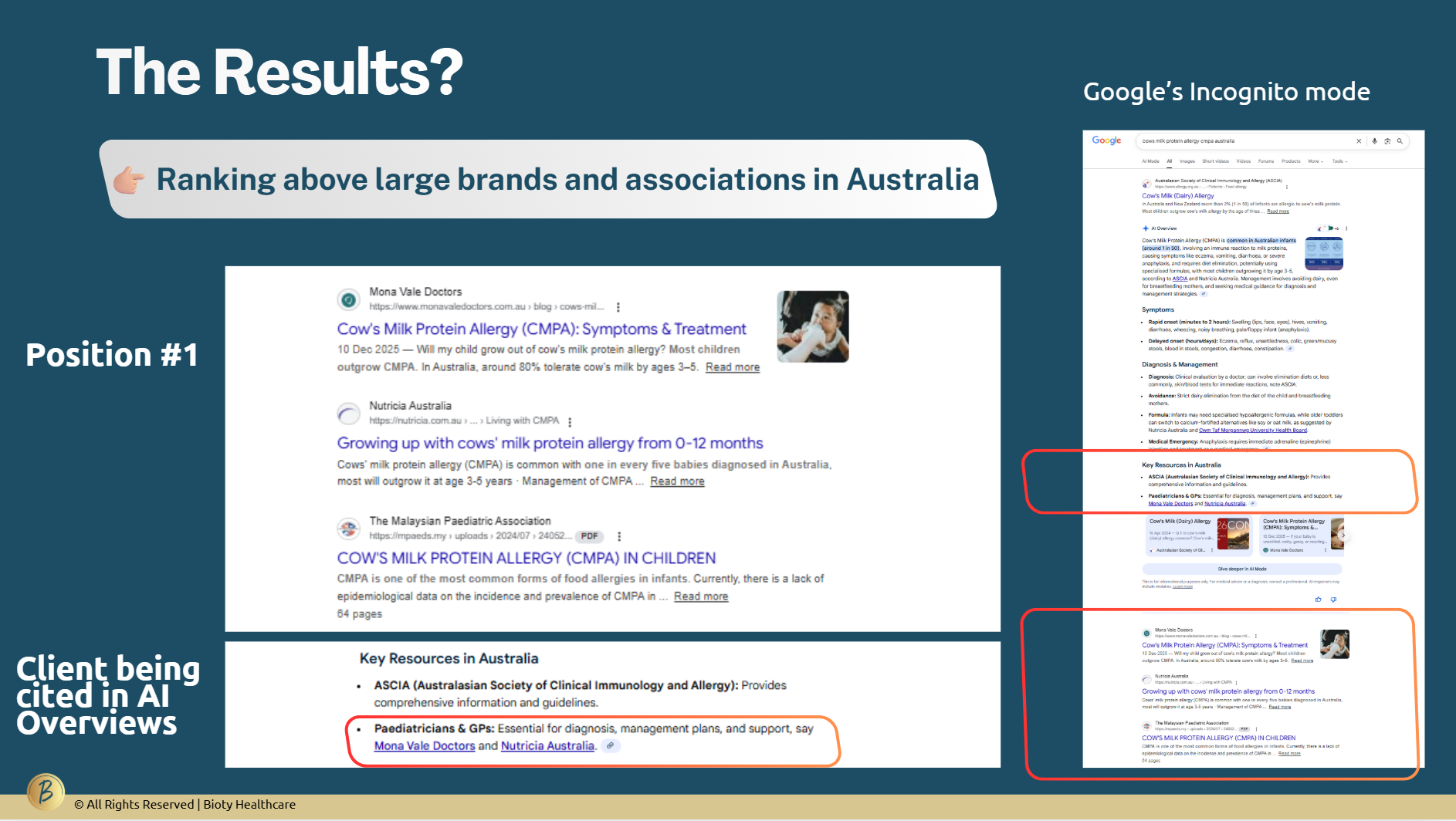Open the 'Symptoms &...' source card in the small screenshot
The height and width of the screenshot is (821, 1456).
[1302, 536]
